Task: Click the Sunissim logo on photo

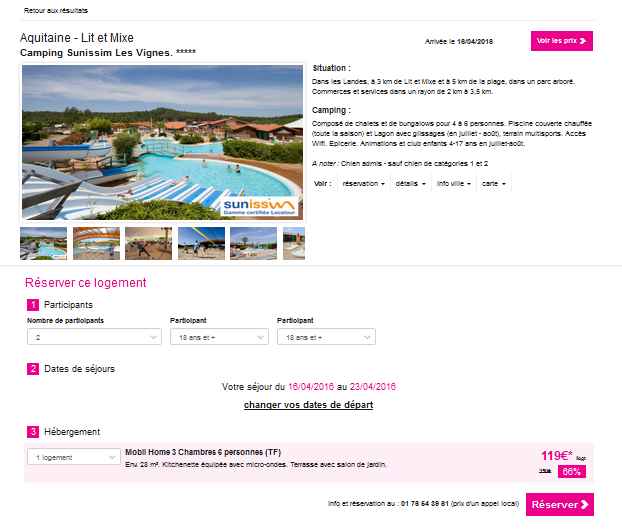Action: click(259, 207)
